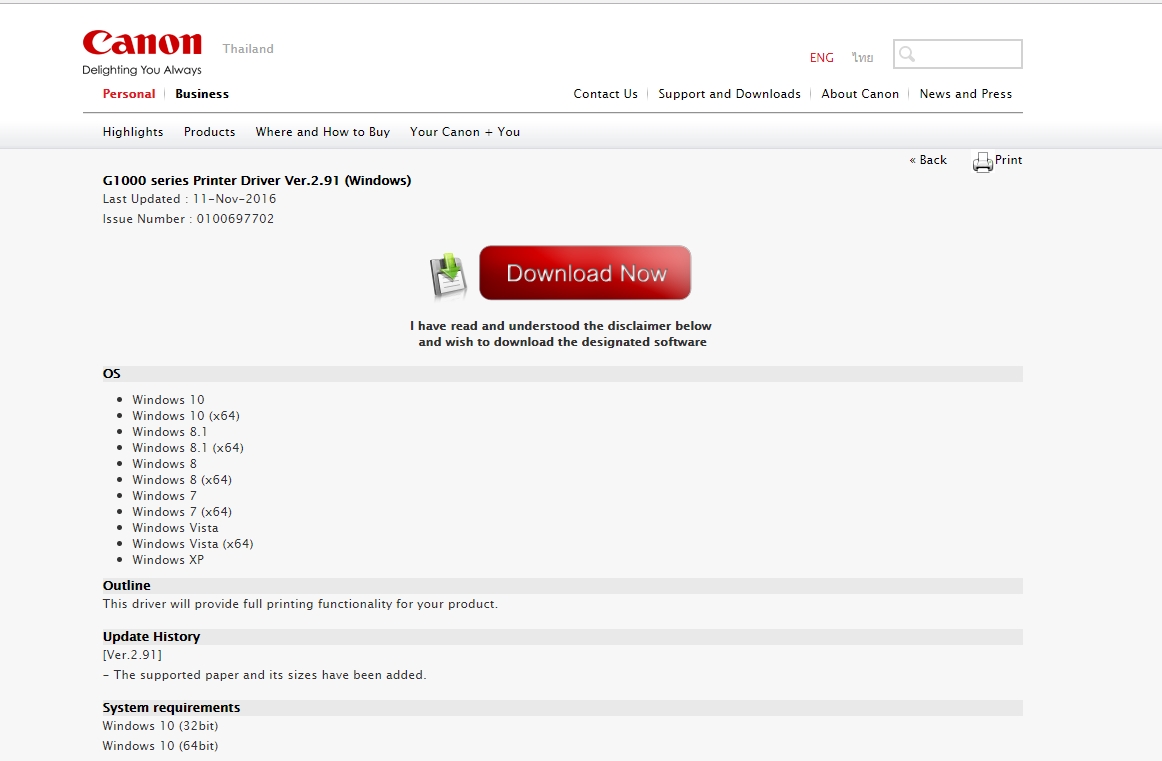Open the Personal section
This screenshot has width=1162, height=761.
tap(129, 94)
